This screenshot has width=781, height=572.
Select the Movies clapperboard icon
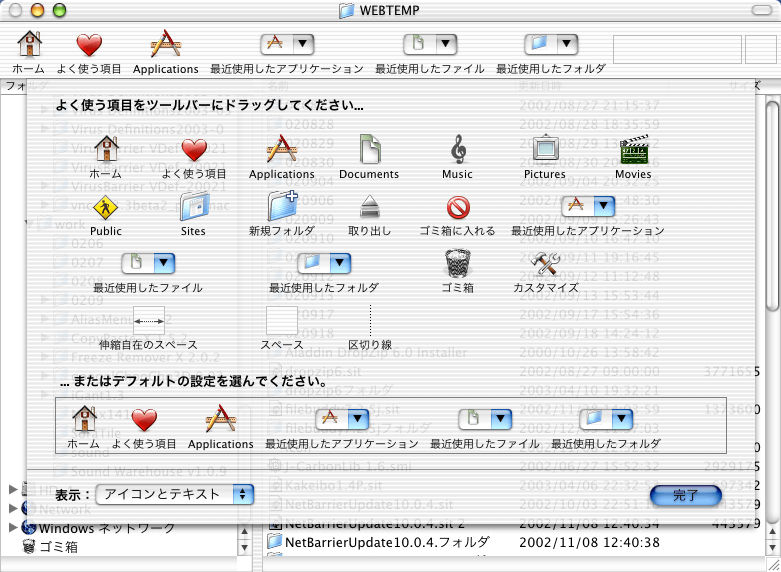(633, 150)
